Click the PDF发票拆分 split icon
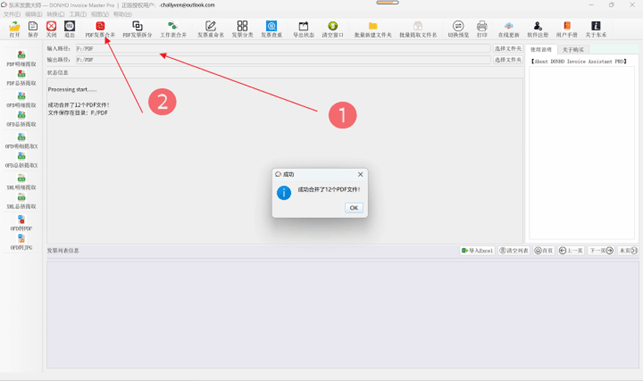The height and width of the screenshot is (381, 643). pyautogui.click(x=137, y=26)
